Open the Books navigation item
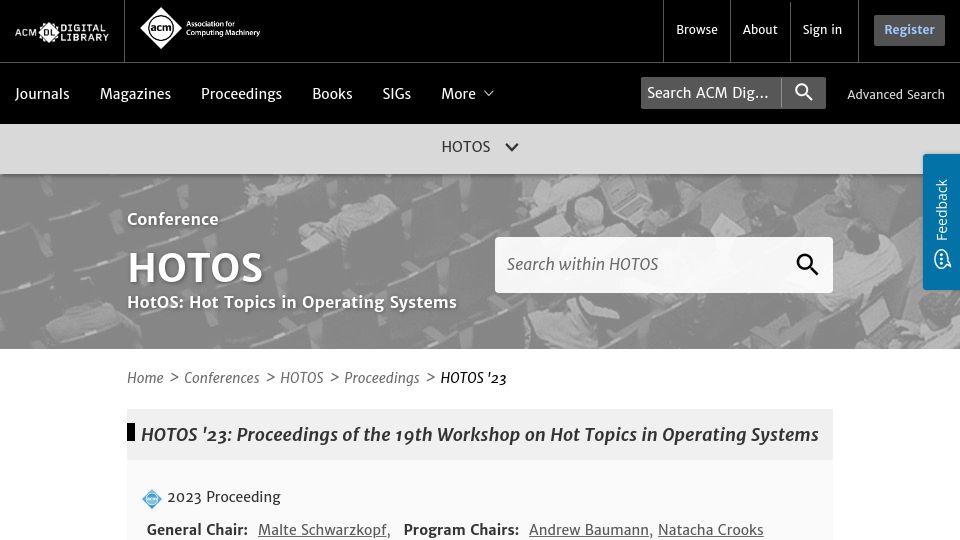This screenshot has height=540, width=960. coord(332,94)
